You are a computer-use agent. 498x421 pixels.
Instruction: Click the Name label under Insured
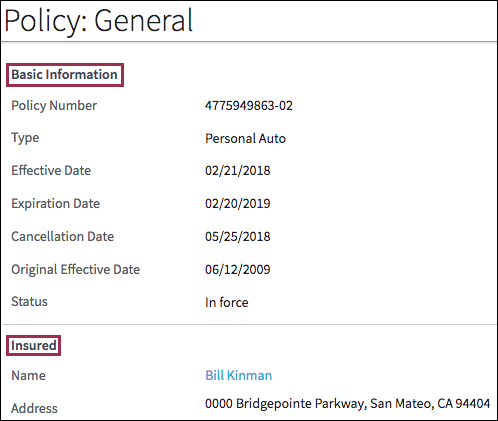28,375
